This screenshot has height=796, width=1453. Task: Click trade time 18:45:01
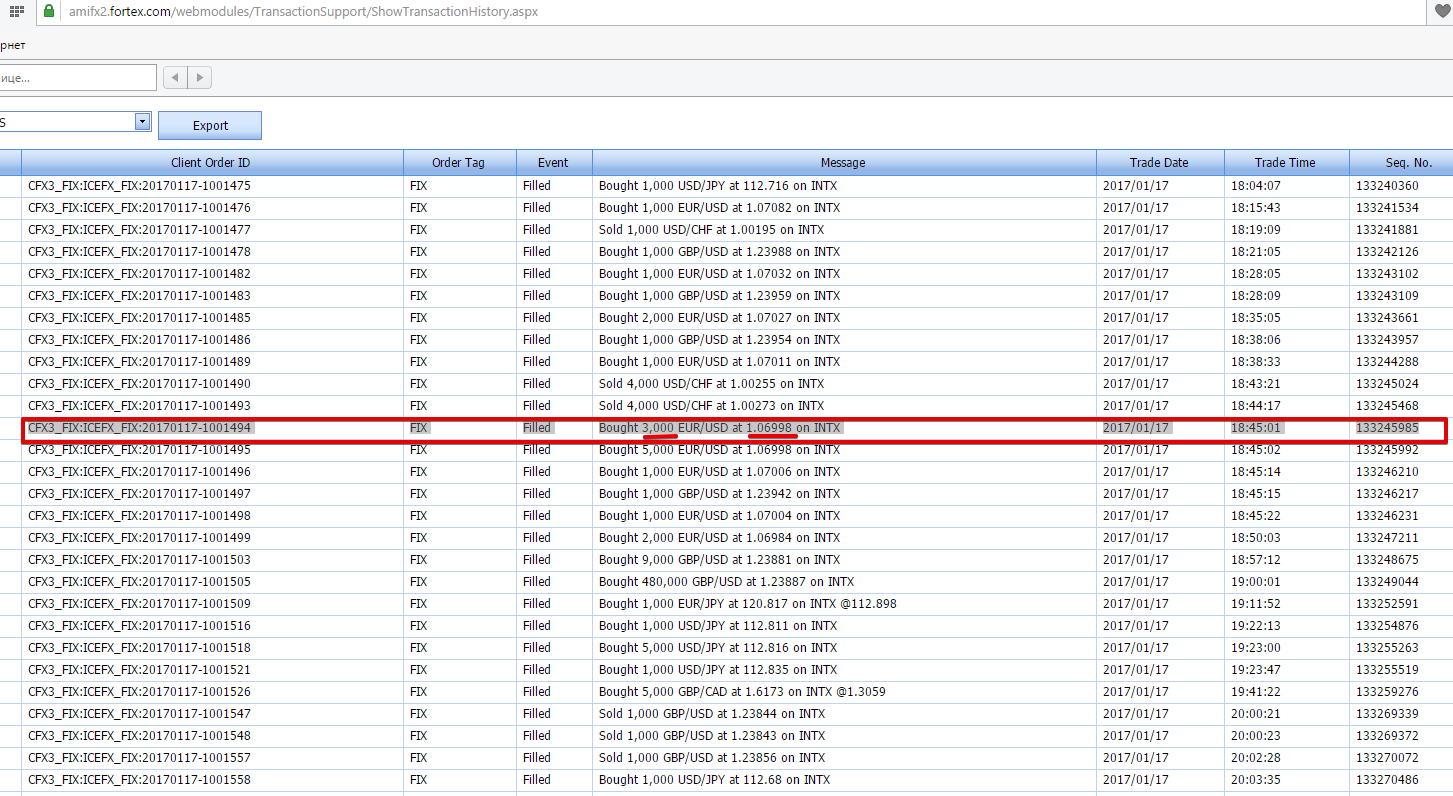1256,428
